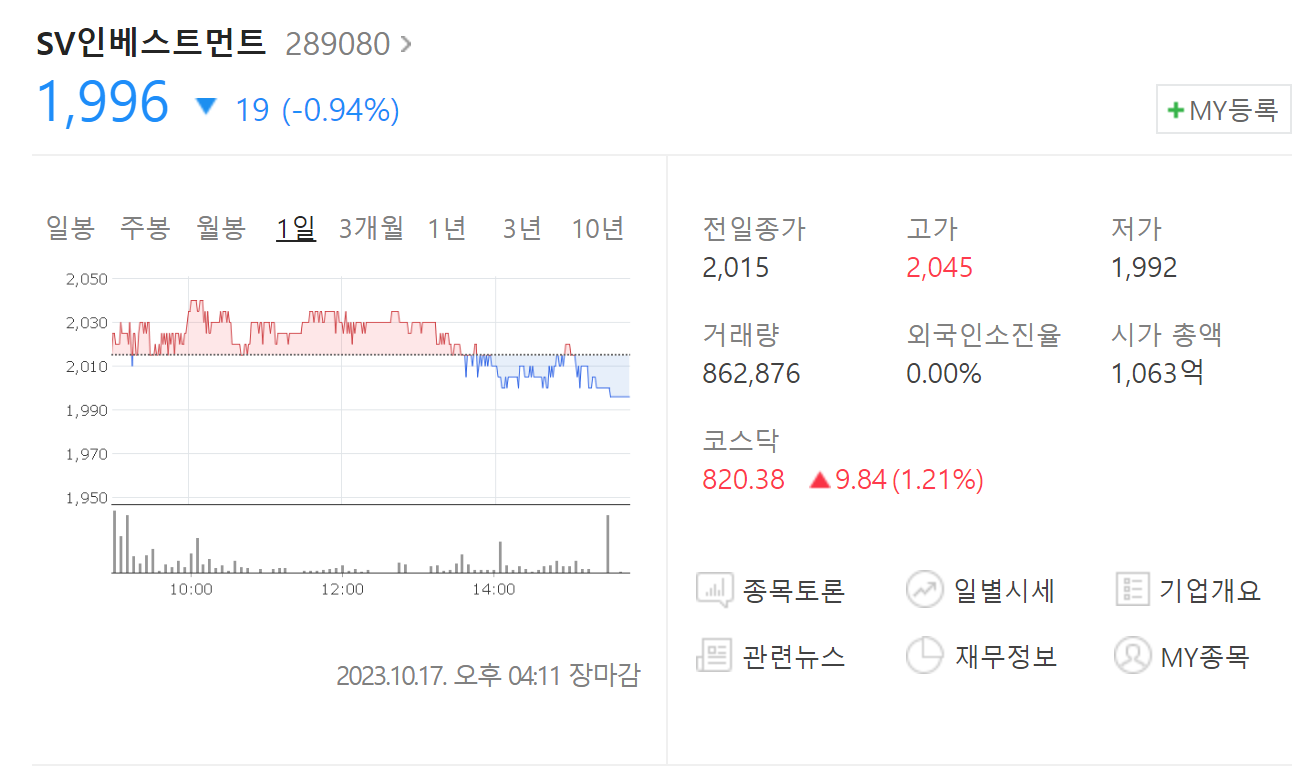Select the currently active 1일 chart tab

(x=295, y=227)
